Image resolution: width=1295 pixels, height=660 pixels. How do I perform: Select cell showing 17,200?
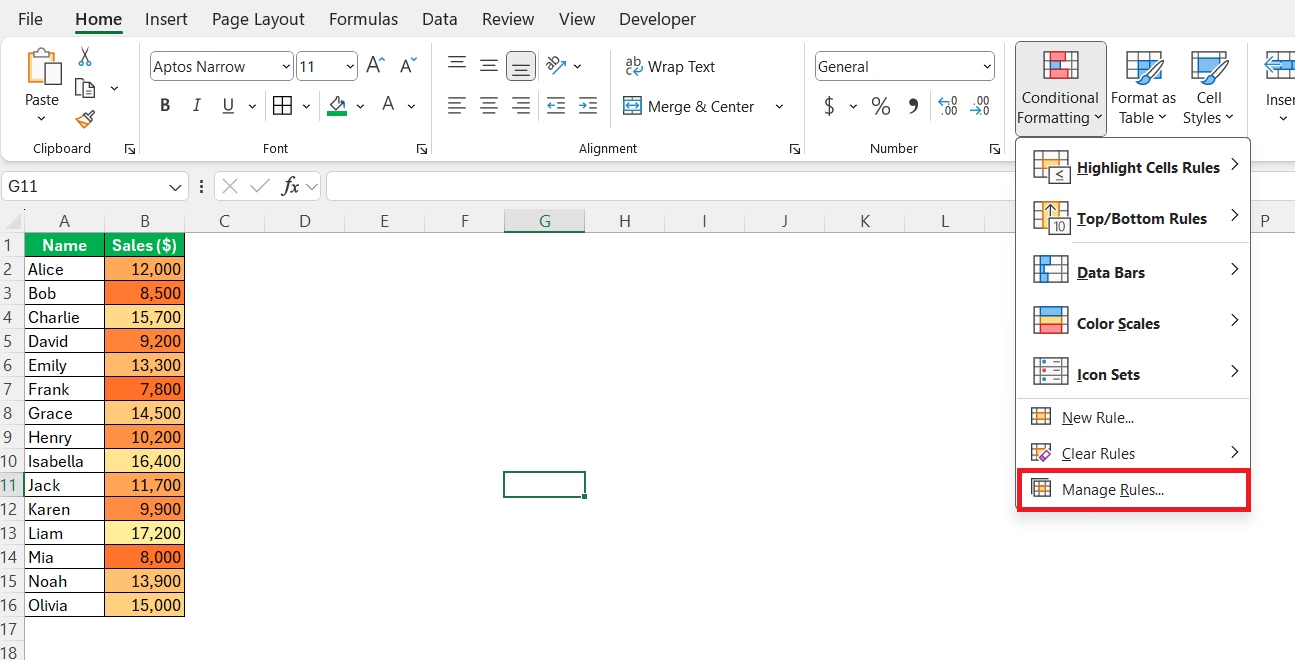click(145, 533)
